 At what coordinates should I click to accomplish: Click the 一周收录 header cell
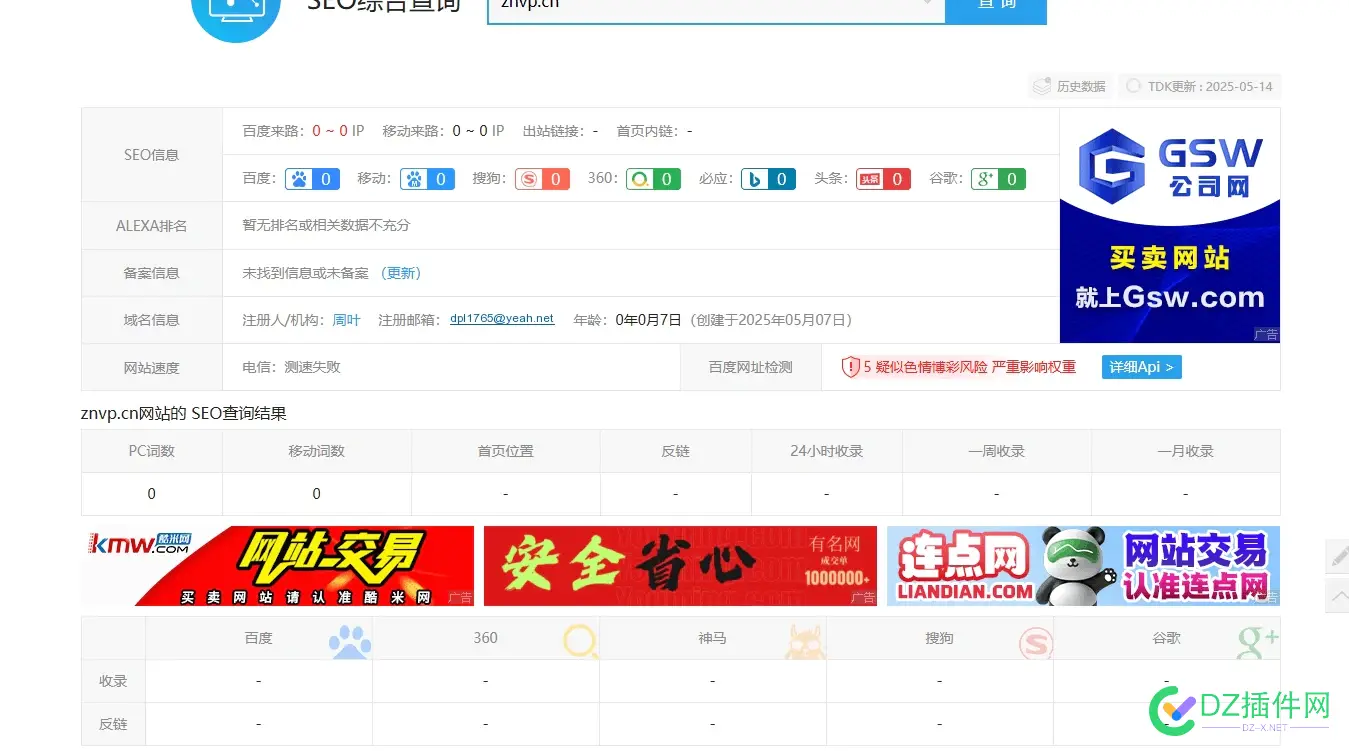coord(997,451)
